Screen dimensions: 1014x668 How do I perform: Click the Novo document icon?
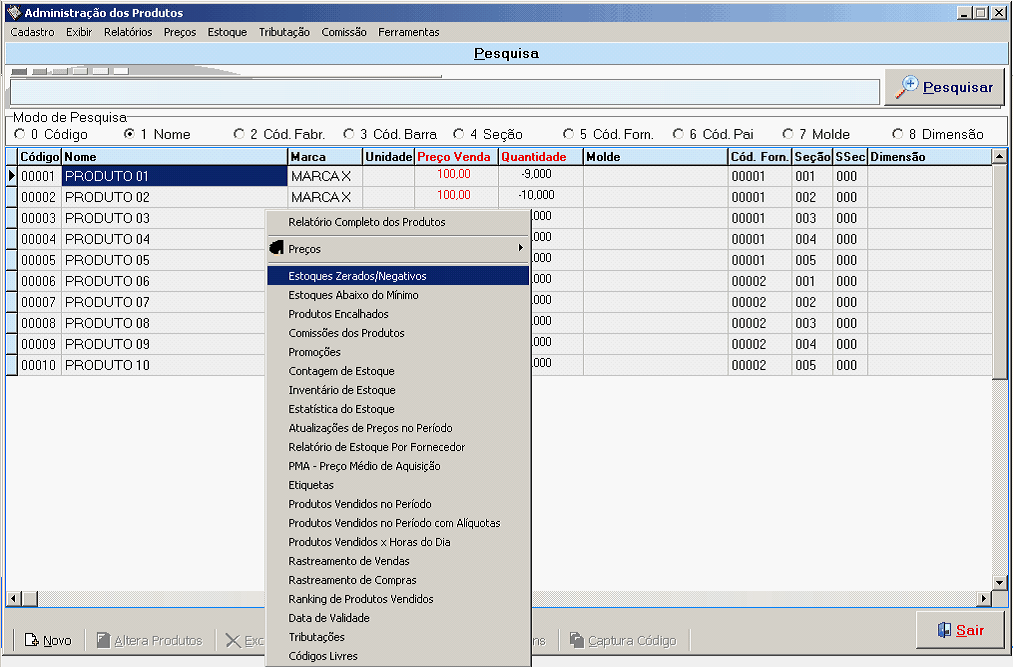click(x=31, y=640)
